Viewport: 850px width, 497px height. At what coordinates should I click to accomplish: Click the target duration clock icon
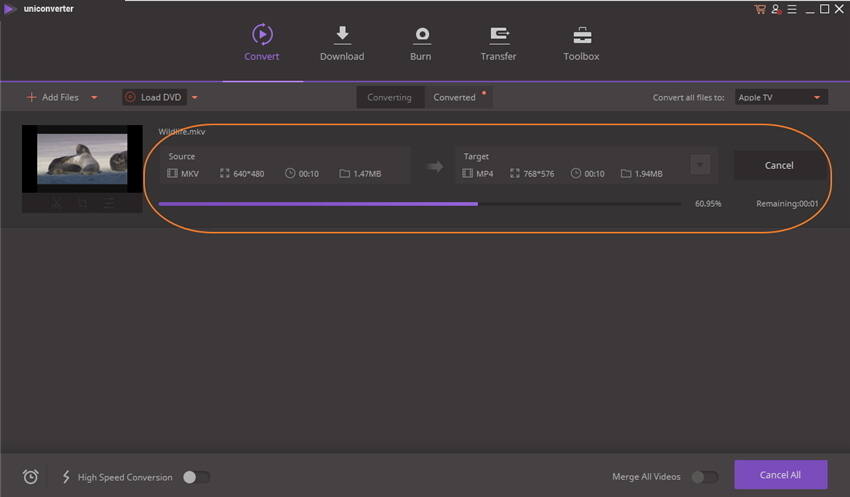click(576, 173)
